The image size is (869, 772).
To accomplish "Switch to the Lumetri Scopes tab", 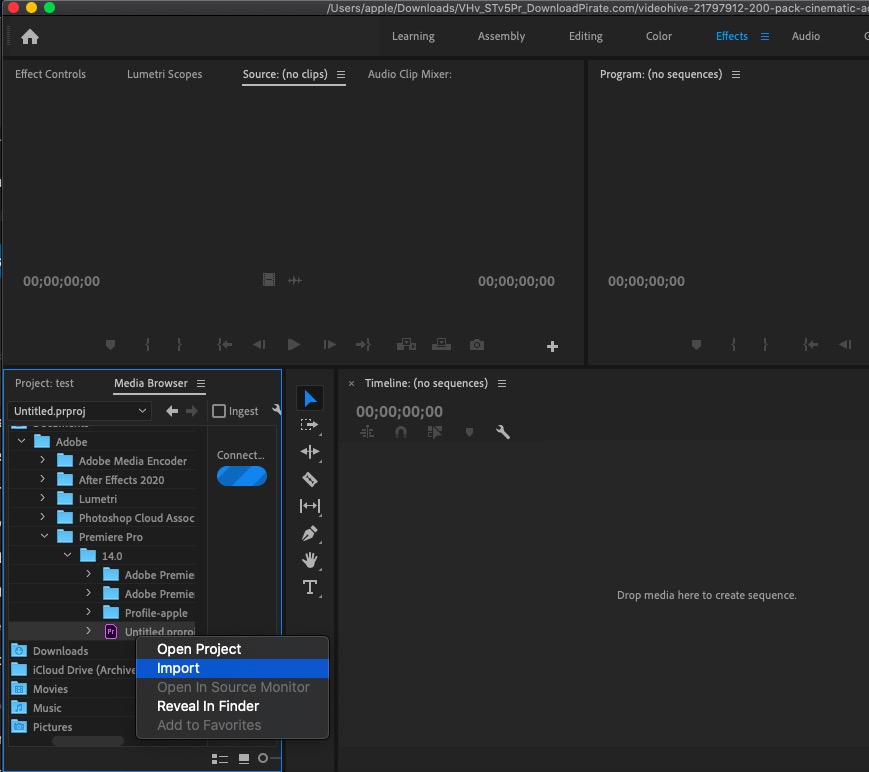I will pyautogui.click(x=165, y=74).
